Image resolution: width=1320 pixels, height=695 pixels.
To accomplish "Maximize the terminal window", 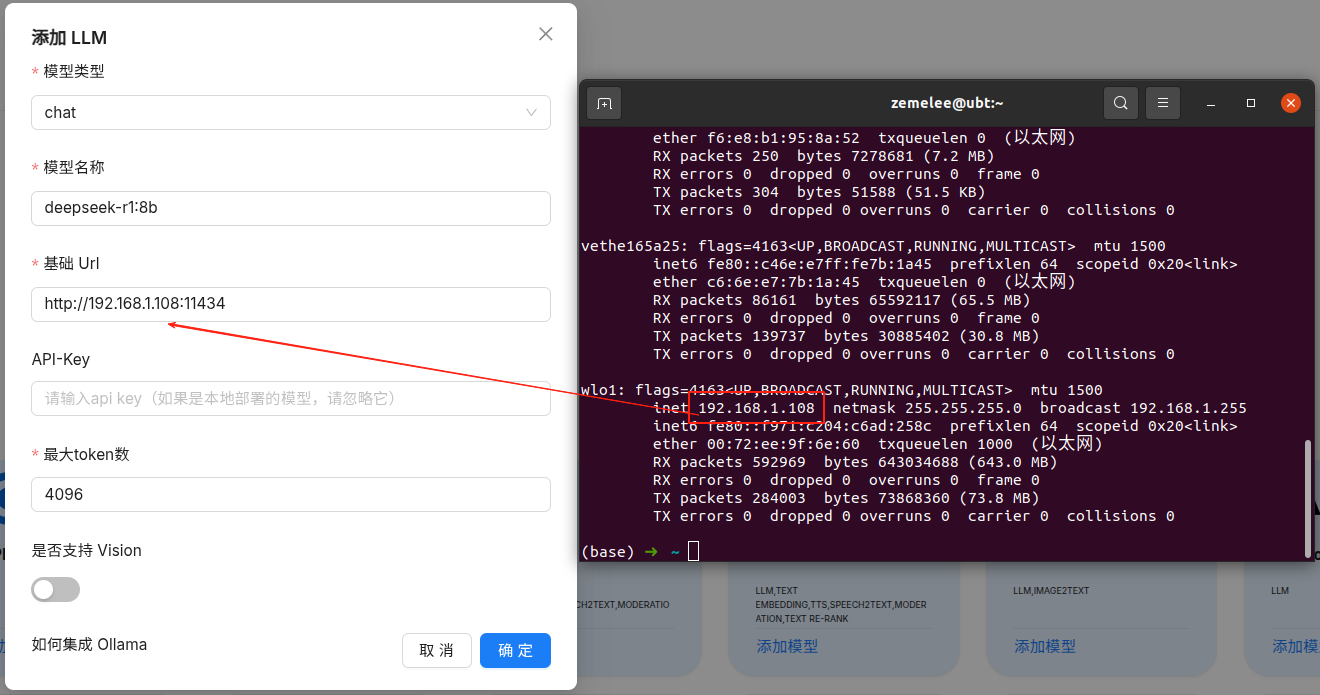I will point(1251,103).
